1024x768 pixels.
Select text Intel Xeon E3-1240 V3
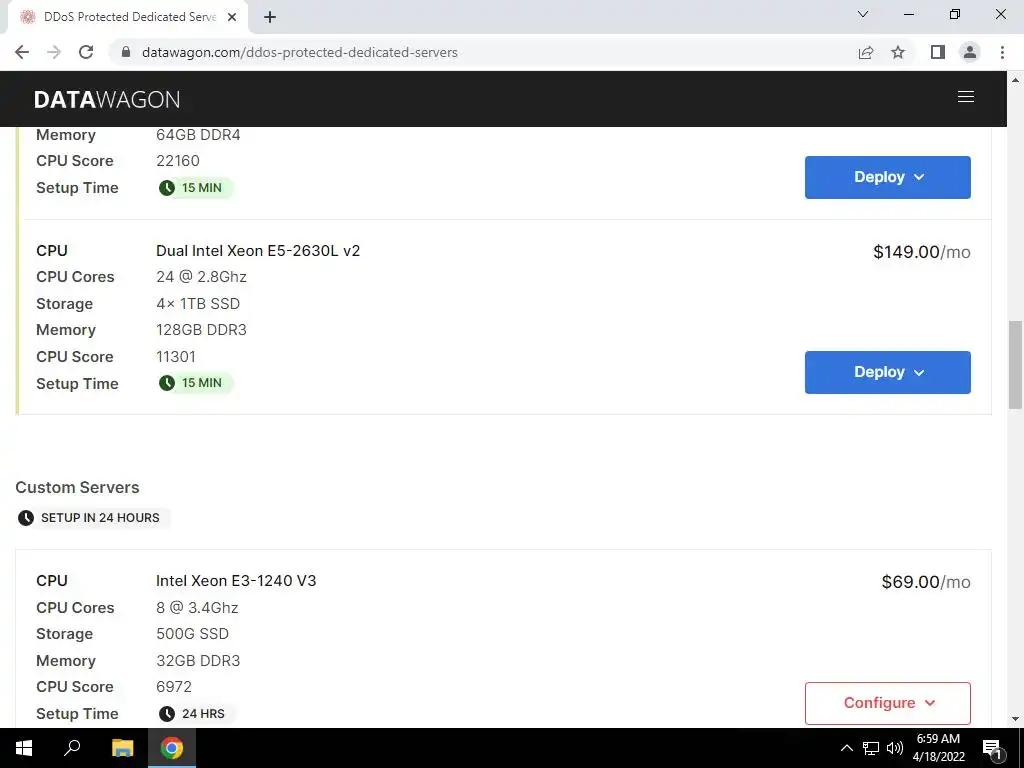[236, 581]
